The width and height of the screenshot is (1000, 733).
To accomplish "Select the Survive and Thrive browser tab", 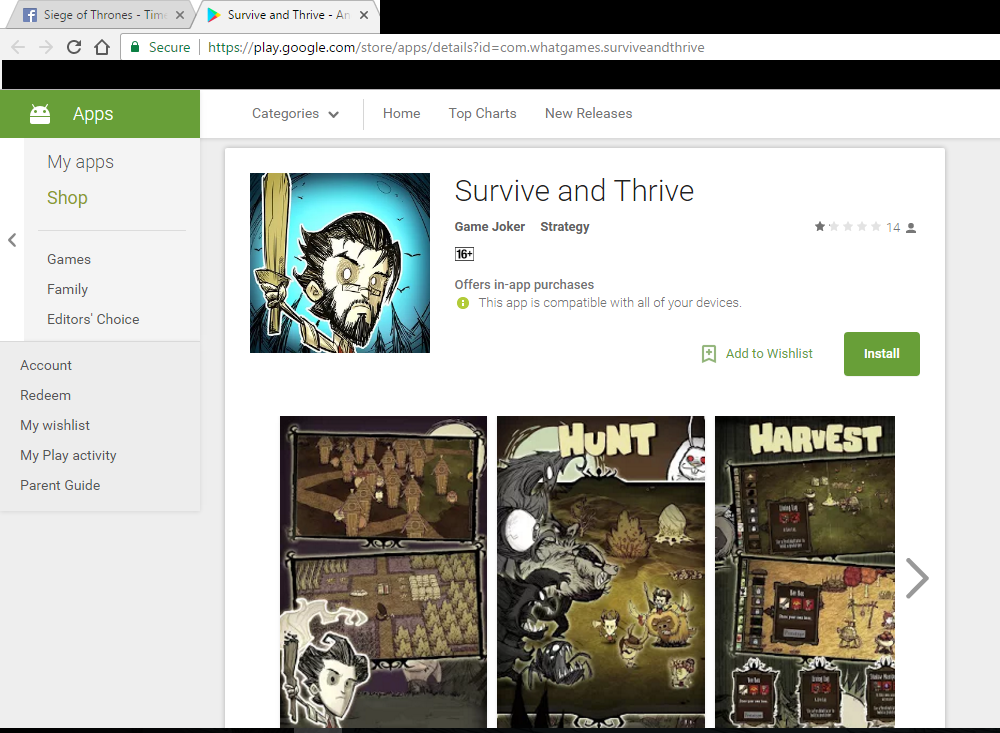I will point(287,15).
